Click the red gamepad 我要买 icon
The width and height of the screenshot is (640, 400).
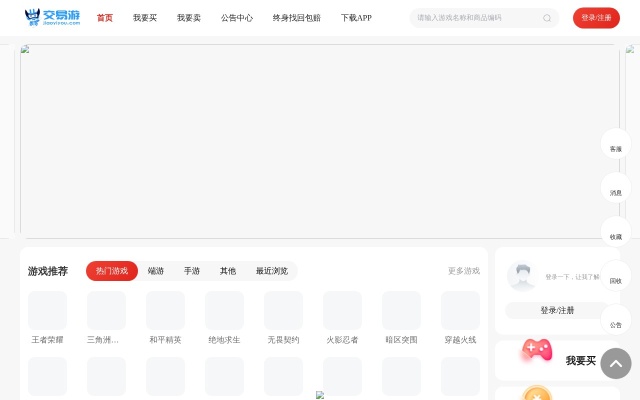[537, 351]
